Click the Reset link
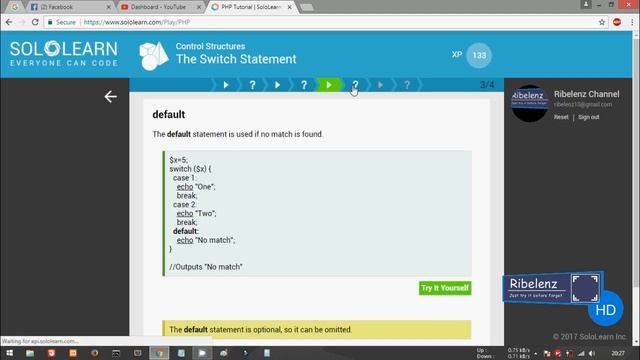 (x=561, y=117)
